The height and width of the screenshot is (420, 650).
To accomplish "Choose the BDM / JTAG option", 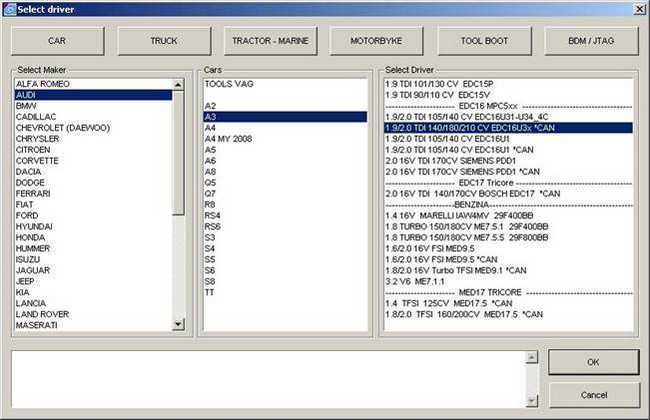I will click(x=590, y=40).
